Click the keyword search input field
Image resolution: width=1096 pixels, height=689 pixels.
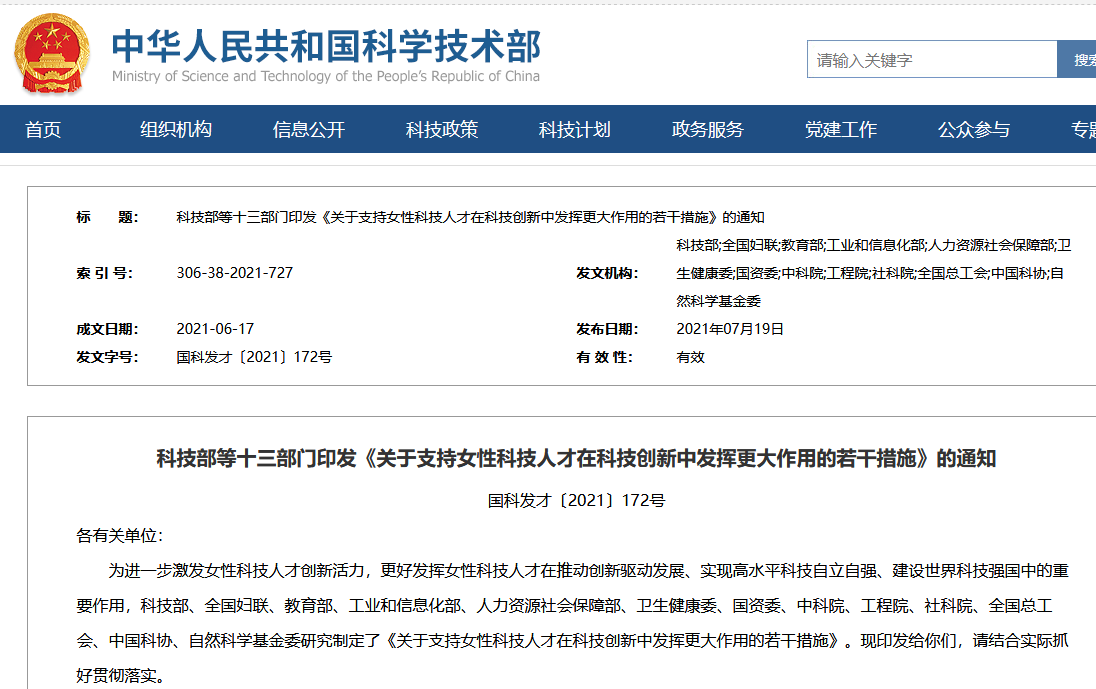click(932, 59)
